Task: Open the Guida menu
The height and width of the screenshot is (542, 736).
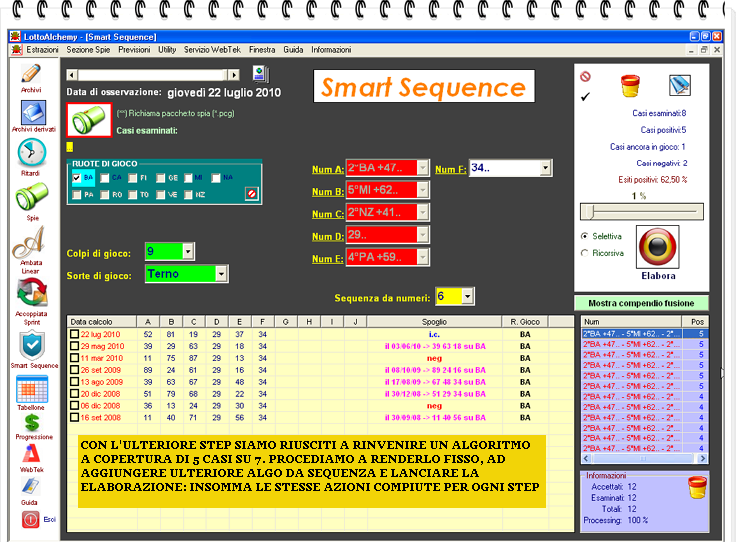Action: click(x=293, y=50)
